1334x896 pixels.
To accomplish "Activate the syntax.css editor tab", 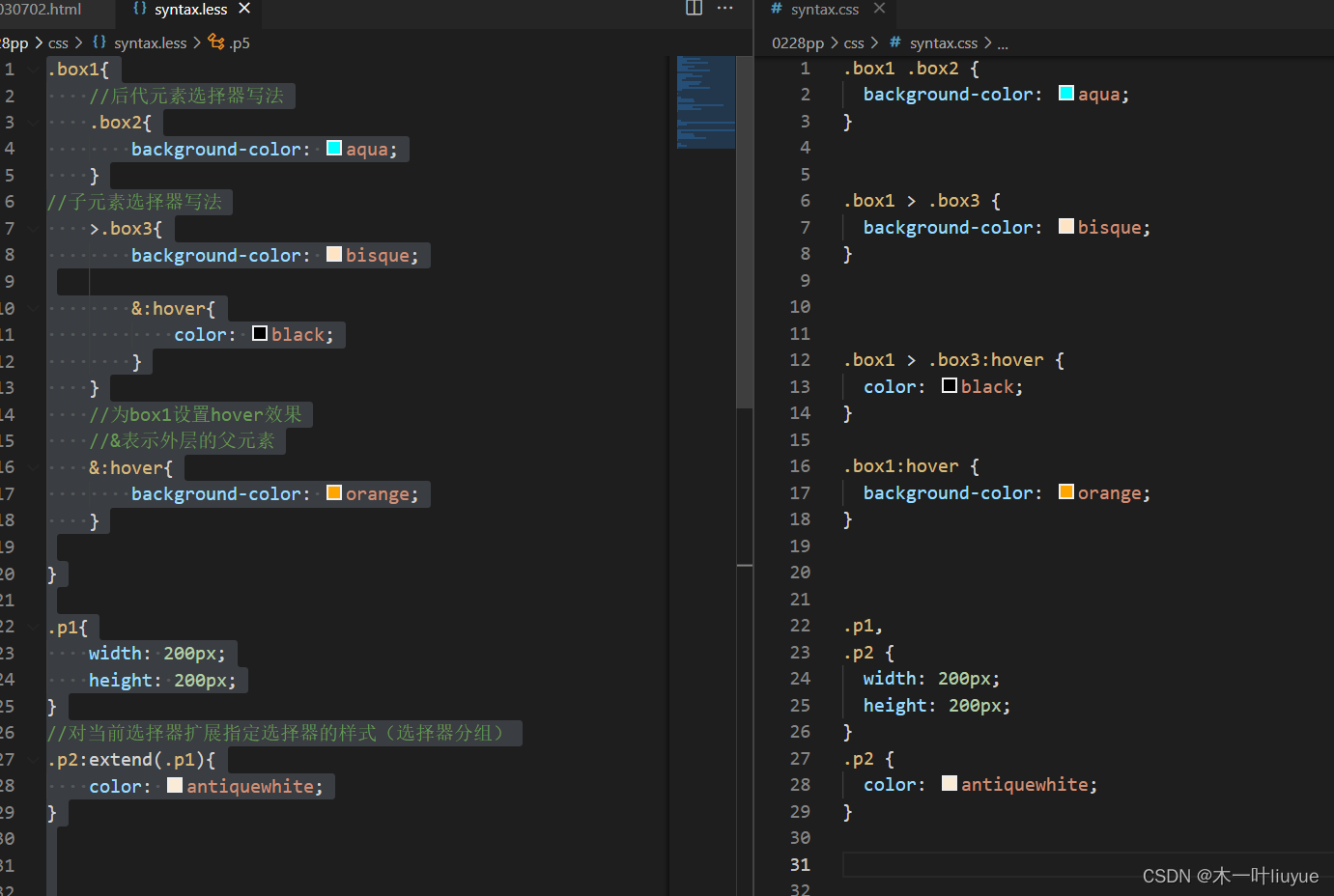I will 824,10.
